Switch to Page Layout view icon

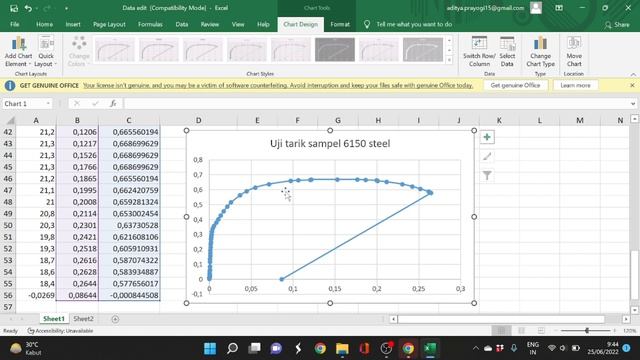tap(521, 331)
